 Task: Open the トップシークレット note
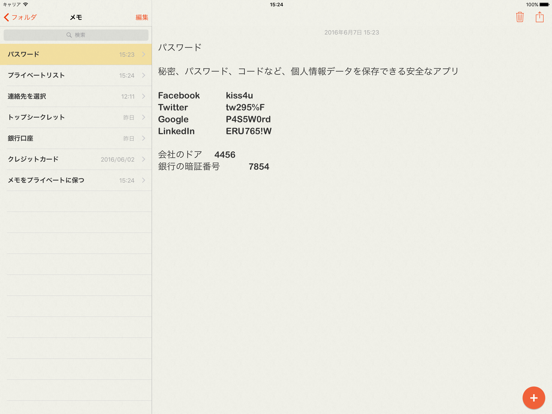tap(76, 117)
